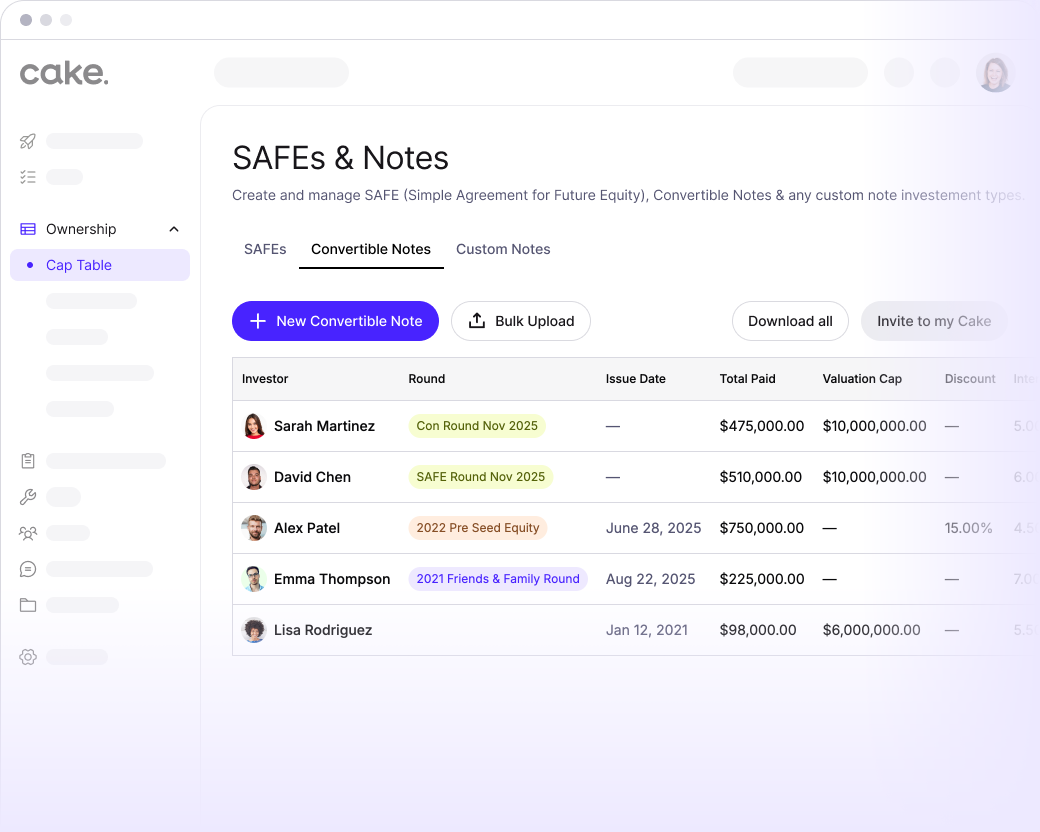Image resolution: width=1040 pixels, height=832 pixels.
Task: Open the settings gear at sidebar bottom
Action: (x=27, y=657)
